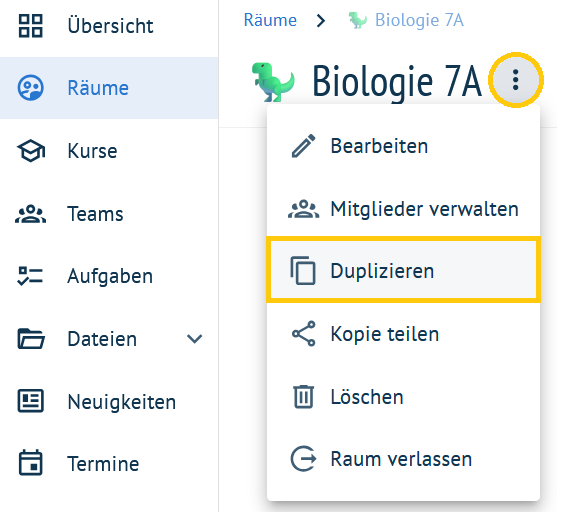
Task: Open the three-dot menu beside Biologie 7A
Action: pos(515,80)
